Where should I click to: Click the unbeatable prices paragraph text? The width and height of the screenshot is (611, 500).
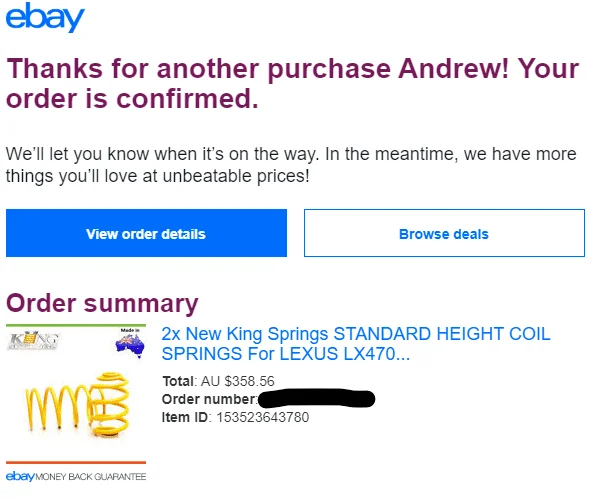pos(291,165)
